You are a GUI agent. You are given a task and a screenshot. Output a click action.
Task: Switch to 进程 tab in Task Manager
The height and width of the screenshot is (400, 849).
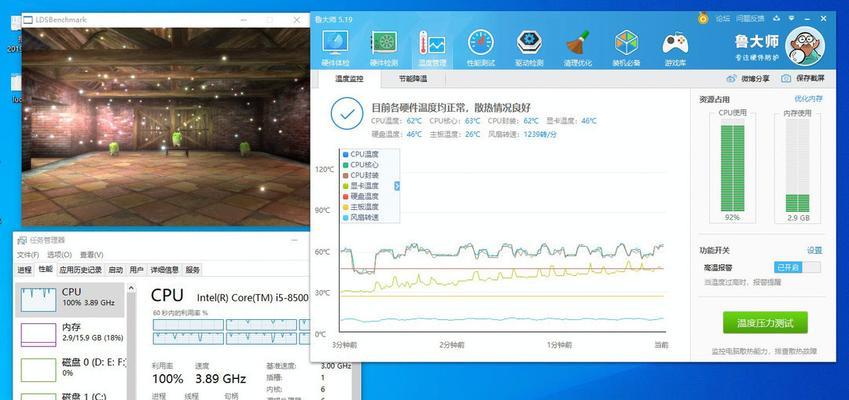coord(24,270)
